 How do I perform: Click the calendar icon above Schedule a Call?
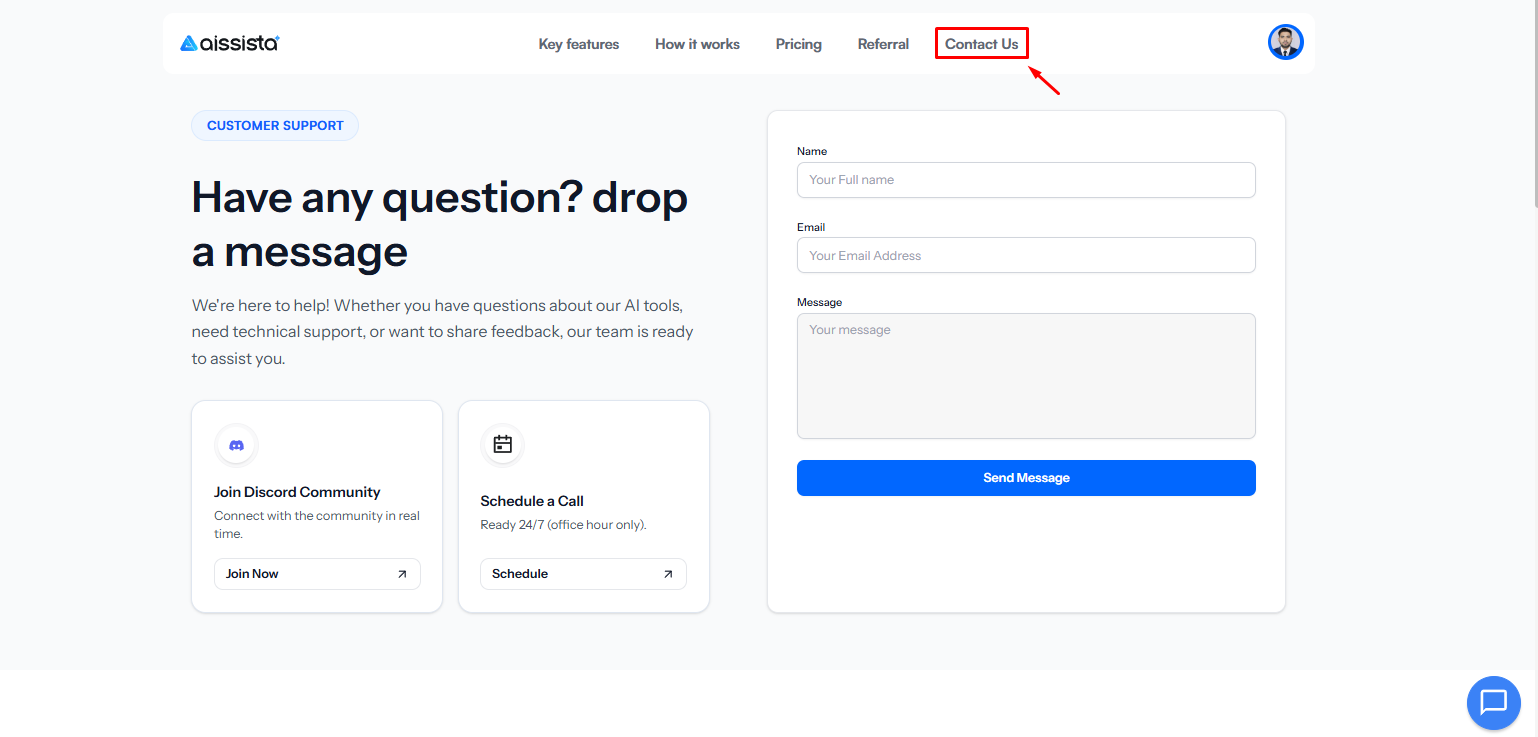[502, 444]
